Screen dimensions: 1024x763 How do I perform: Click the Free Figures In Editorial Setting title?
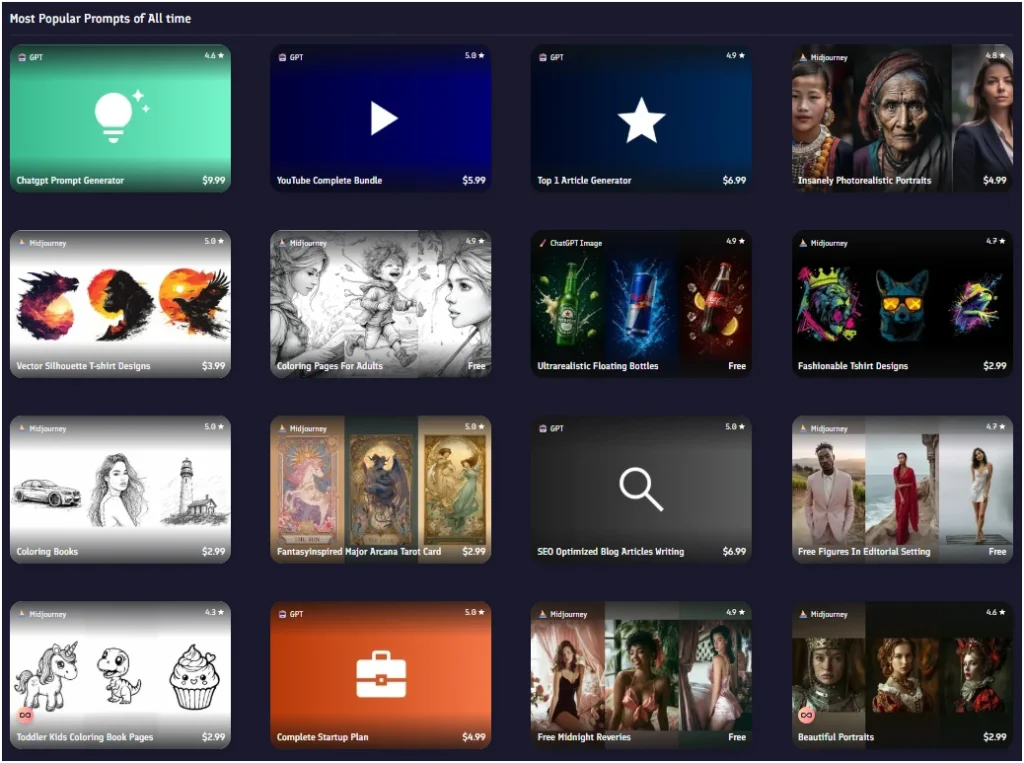coord(862,551)
